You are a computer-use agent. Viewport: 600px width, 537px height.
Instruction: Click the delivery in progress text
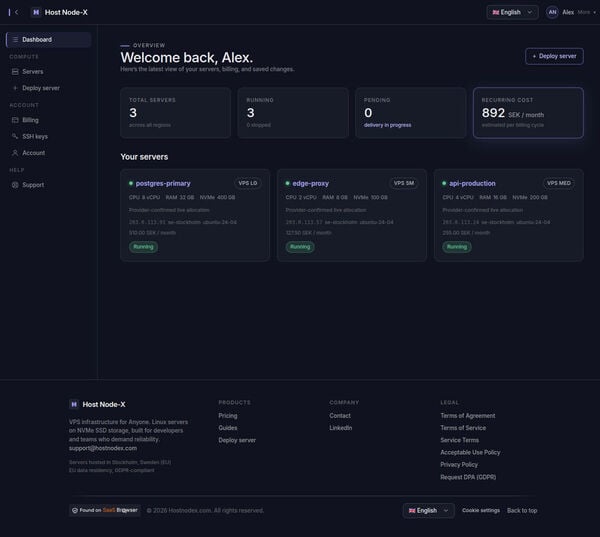387,125
